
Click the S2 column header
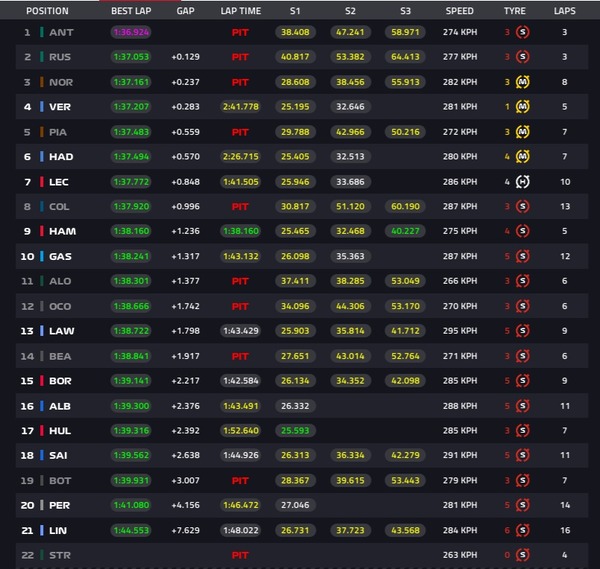tap(350, 11)
